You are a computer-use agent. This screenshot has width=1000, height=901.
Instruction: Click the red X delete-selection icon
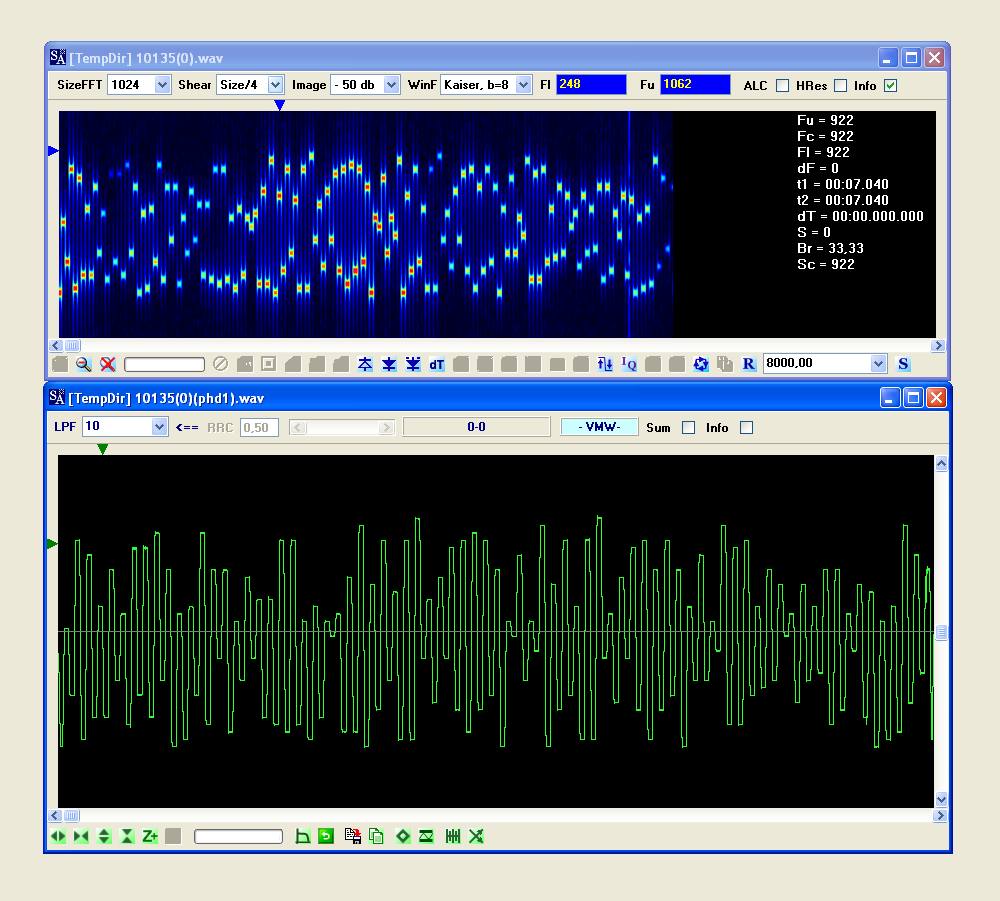tap(108, 364)
